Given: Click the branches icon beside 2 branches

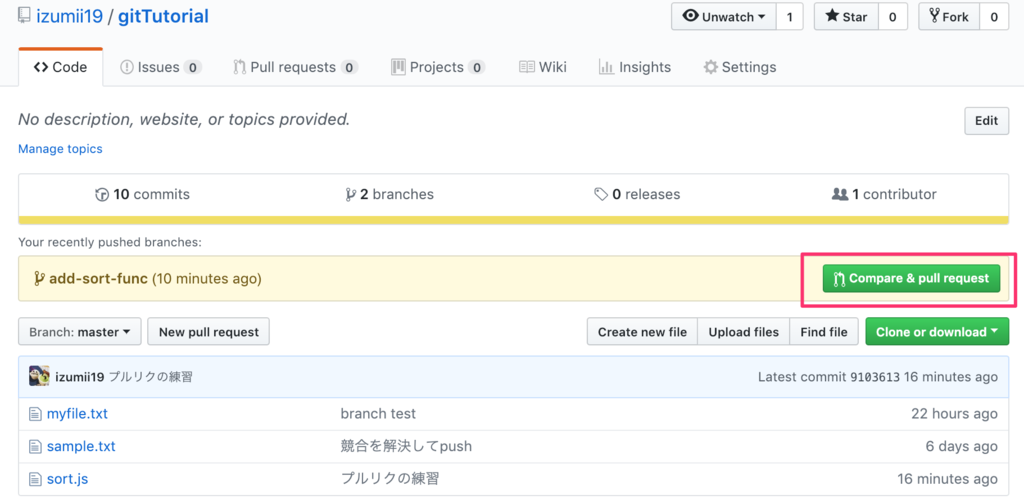Looking at the screenshot, I should coord(350,195).
